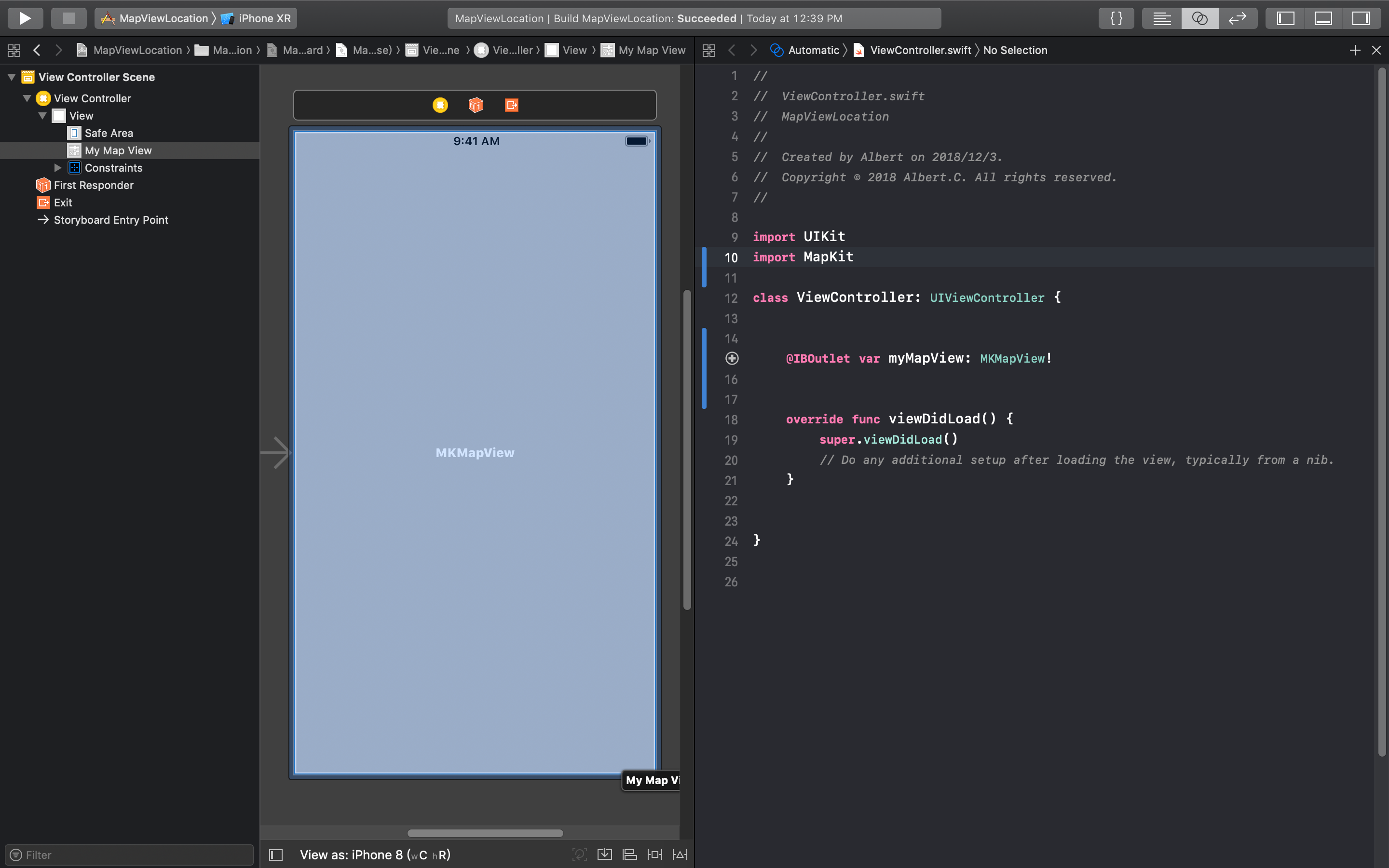Place cursor on import MapKit line
The height and width of the screenshot is (868, 1389).
coord(803,257)
